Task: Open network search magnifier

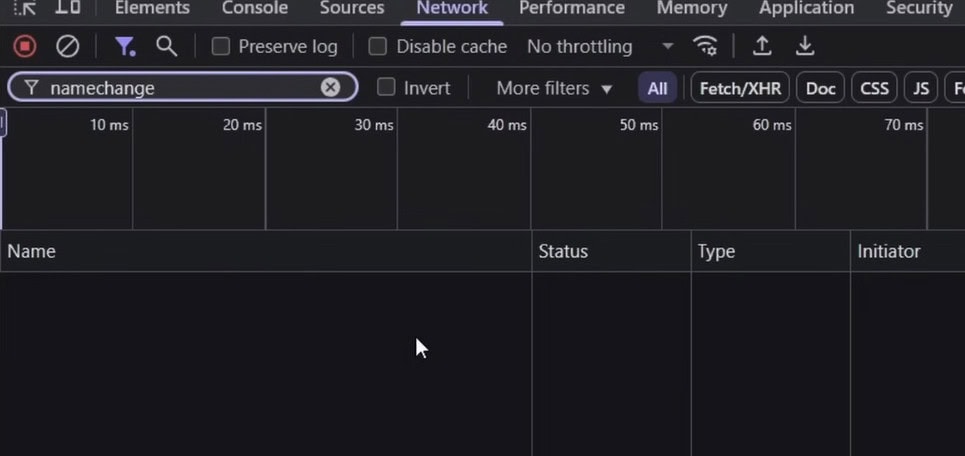Action: (x=166, y=46)
